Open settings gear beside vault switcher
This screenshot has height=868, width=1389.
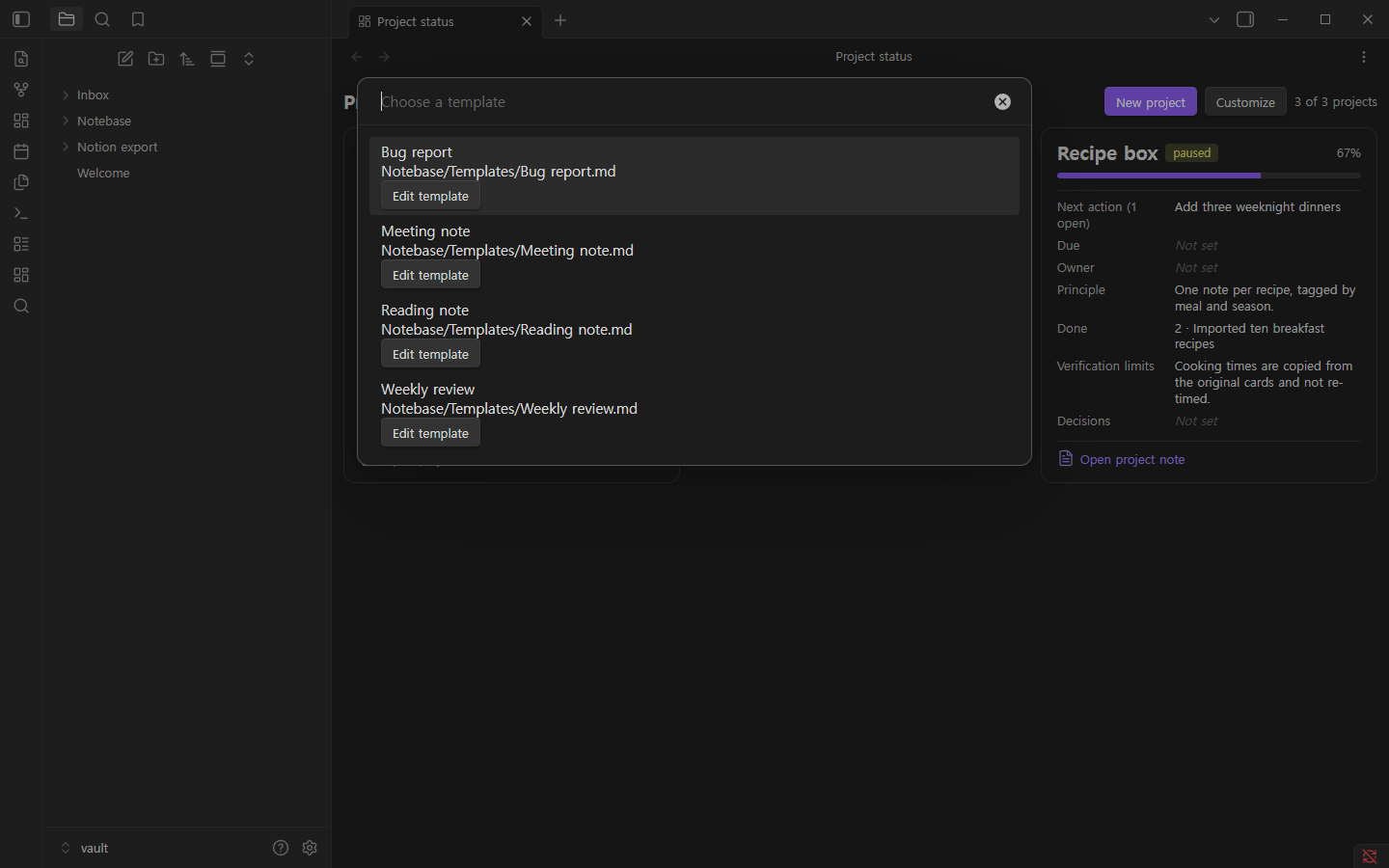(310, 848)
